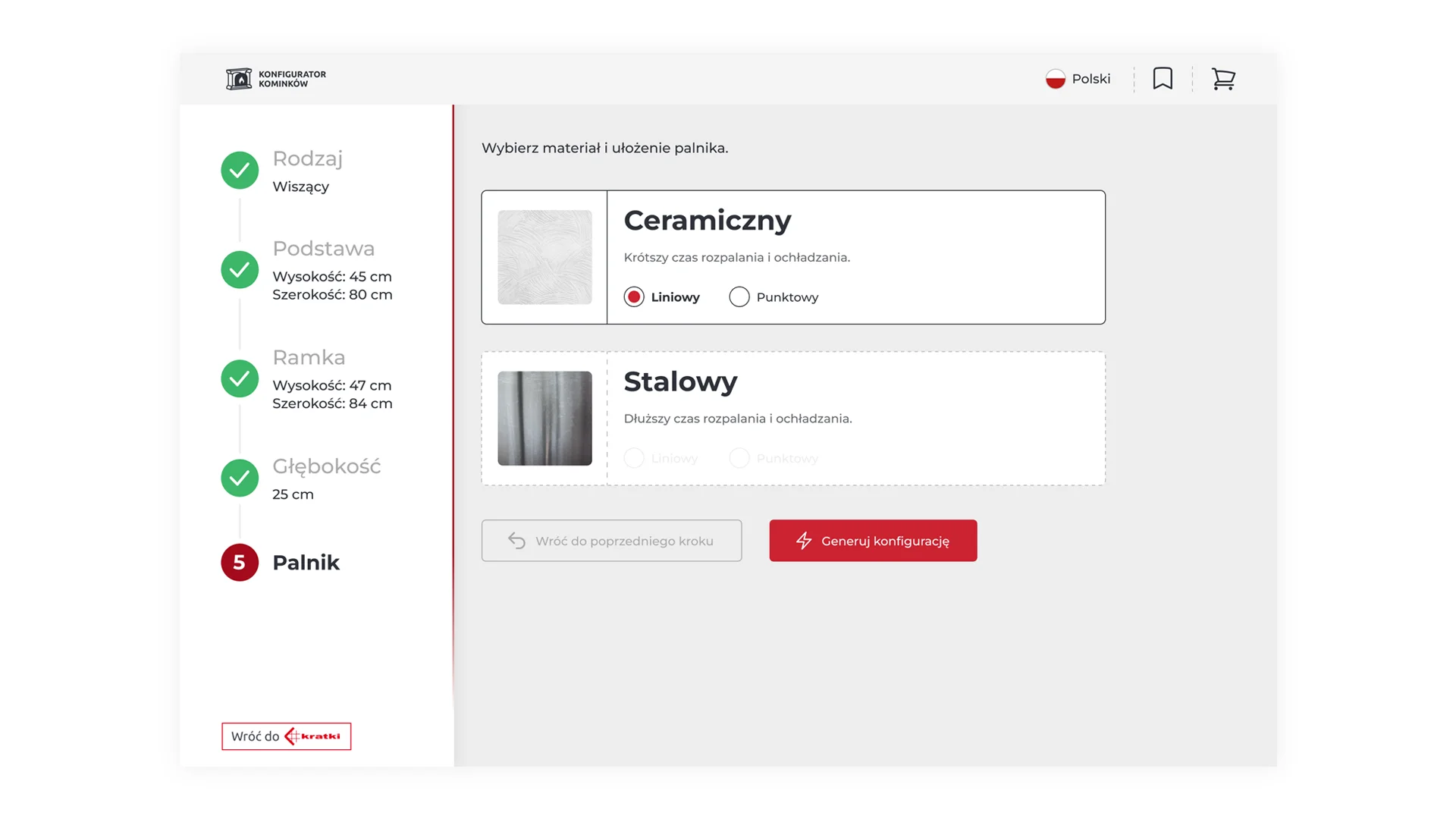Click the green checkmark beside Głębokość
The image size is (1456, 819).
click(240, 479)
